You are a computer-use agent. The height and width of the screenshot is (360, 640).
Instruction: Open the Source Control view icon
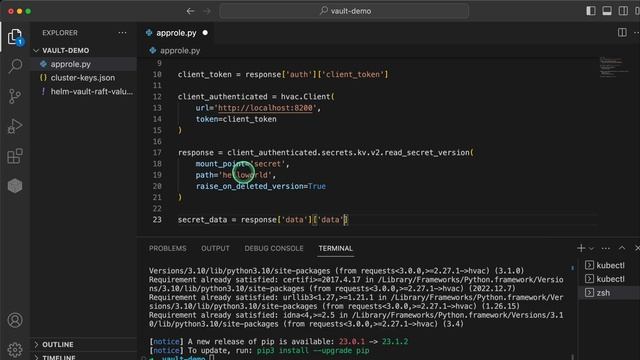15,96
